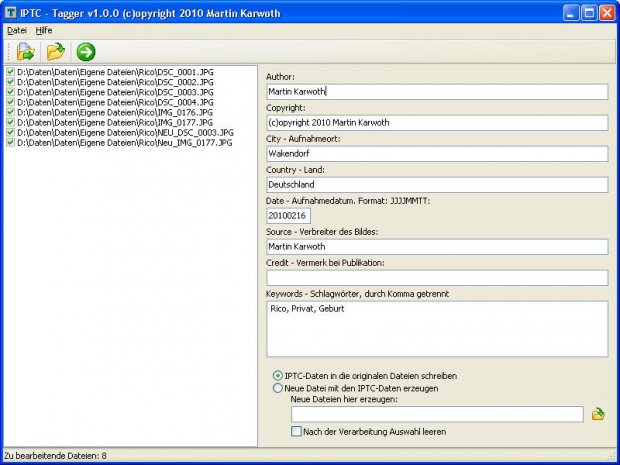Screen dimensions: 620x465
Task: Browse for output folder next to new files field
Action: (598, 414)
